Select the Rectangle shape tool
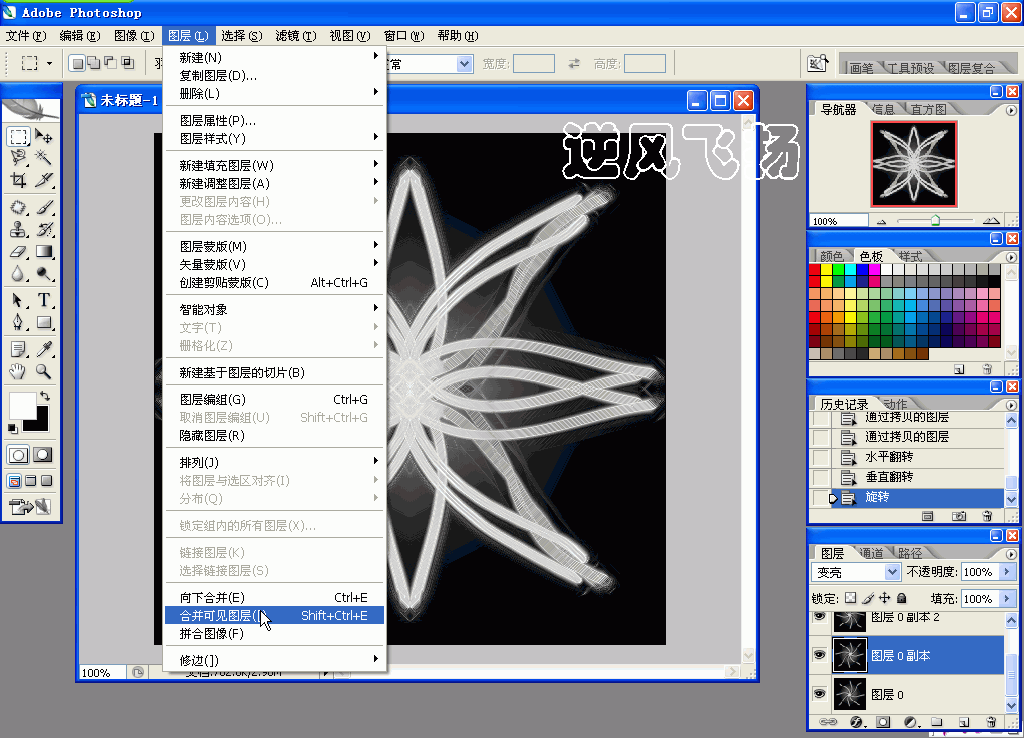 point(44,322)
